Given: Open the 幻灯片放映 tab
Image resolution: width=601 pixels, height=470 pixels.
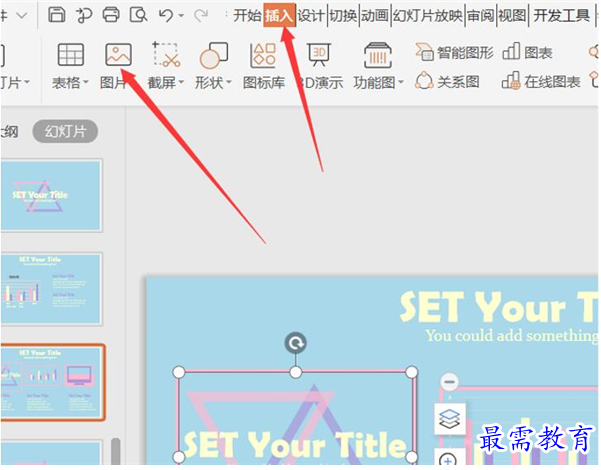Looking at the screenshot, I should (x=428, y=16).
